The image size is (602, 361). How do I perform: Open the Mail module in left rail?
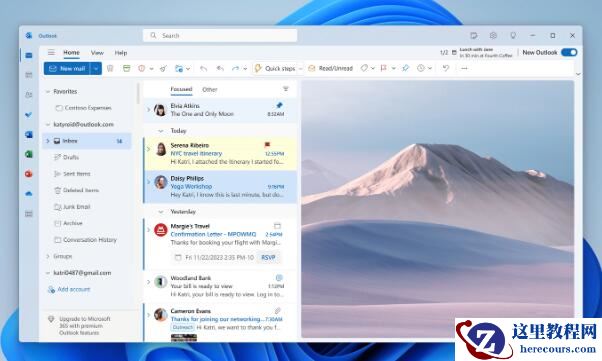point(29,55)
